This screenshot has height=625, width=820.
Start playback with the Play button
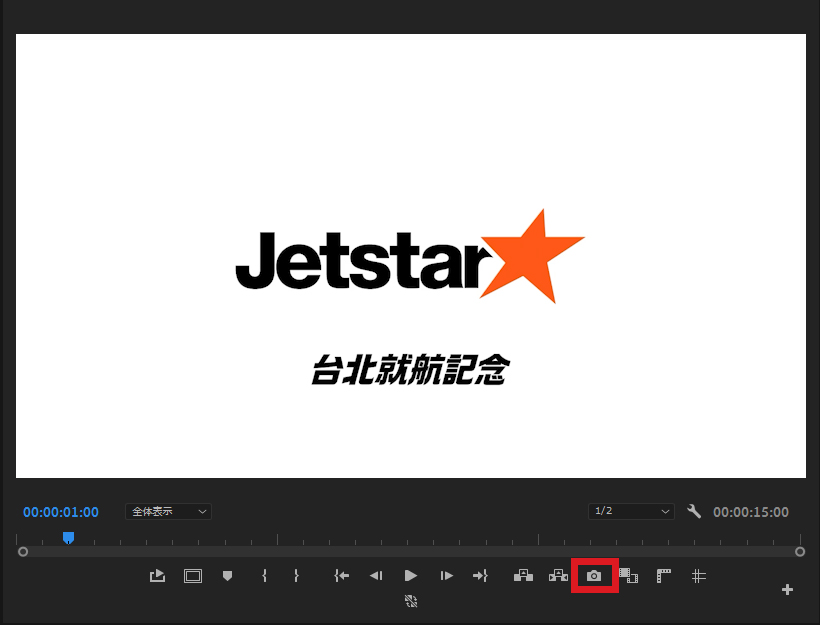[x=410, y=576]
